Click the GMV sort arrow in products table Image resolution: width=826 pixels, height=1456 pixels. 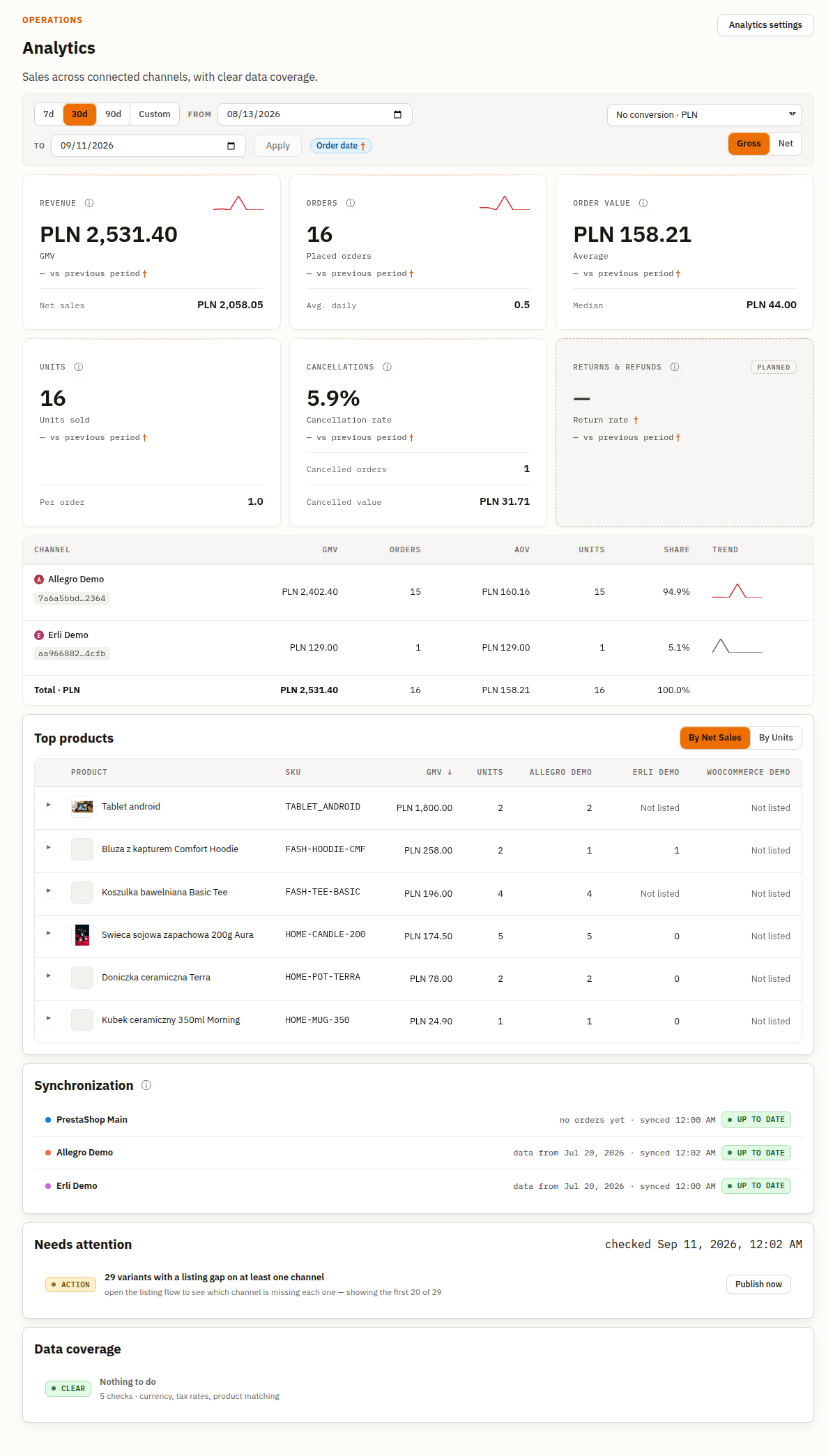pyautogui.click(x=450, y=772)
